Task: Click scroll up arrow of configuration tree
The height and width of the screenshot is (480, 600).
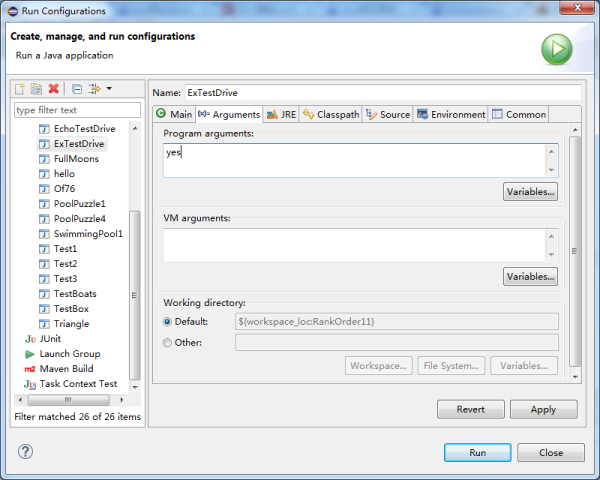Action: coord(135,129)
